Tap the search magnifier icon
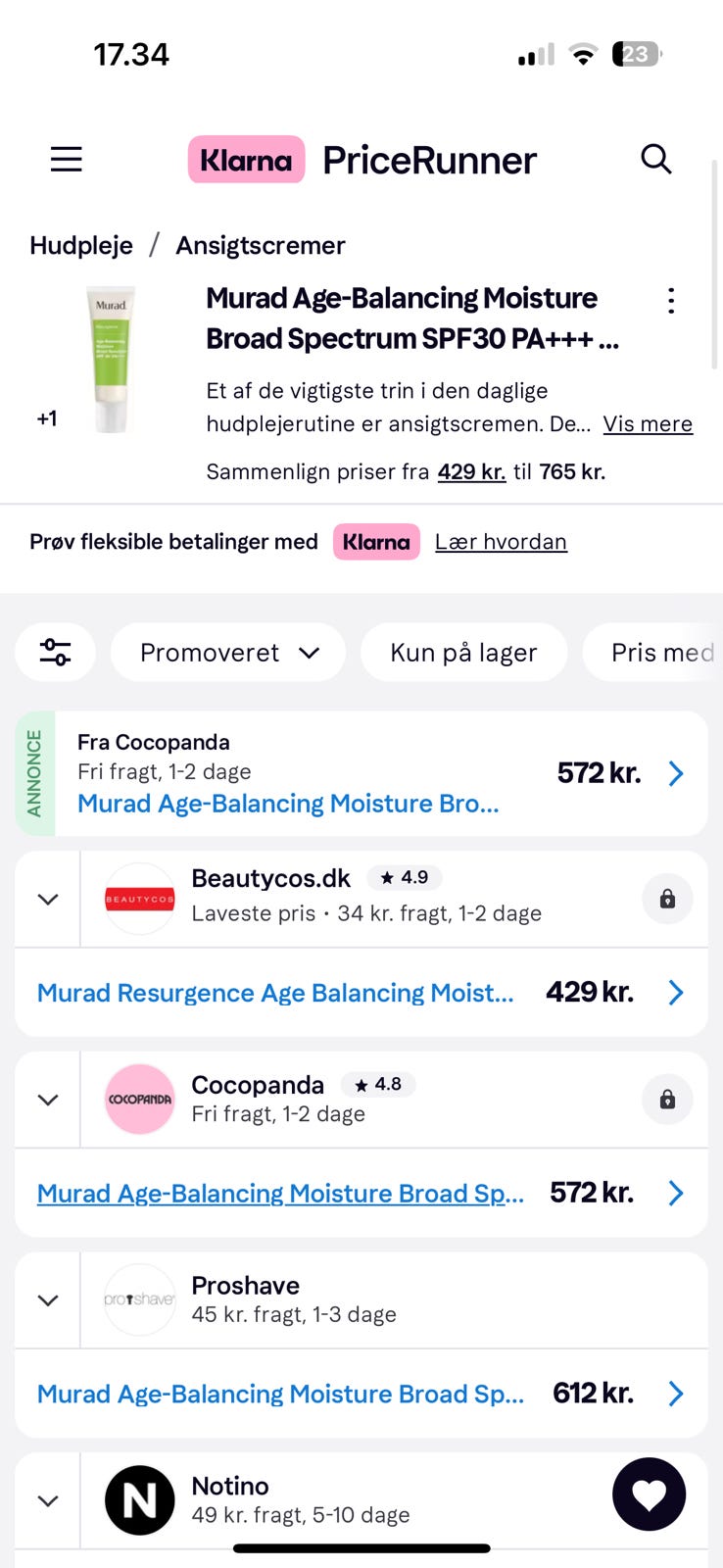The height and width of the screenshot is (1568, 723). (x=655, y=159)
